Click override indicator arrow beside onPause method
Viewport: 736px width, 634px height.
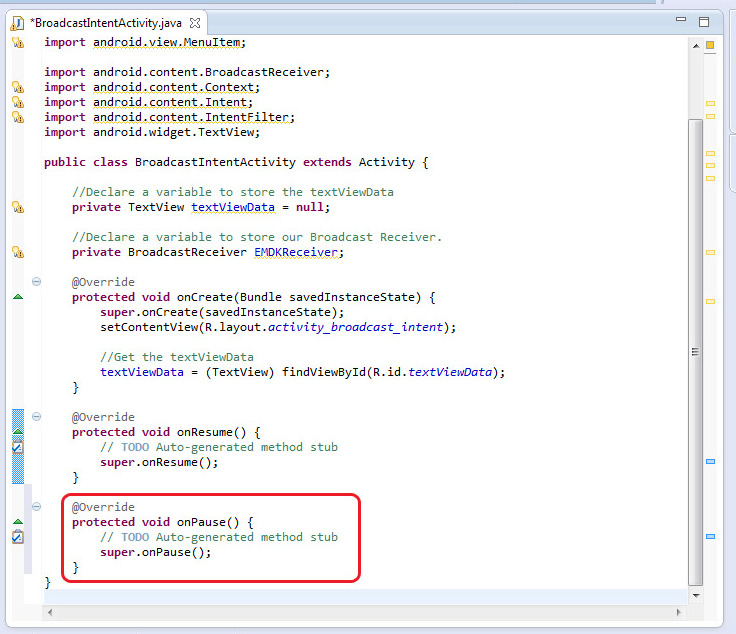(17, 522)
